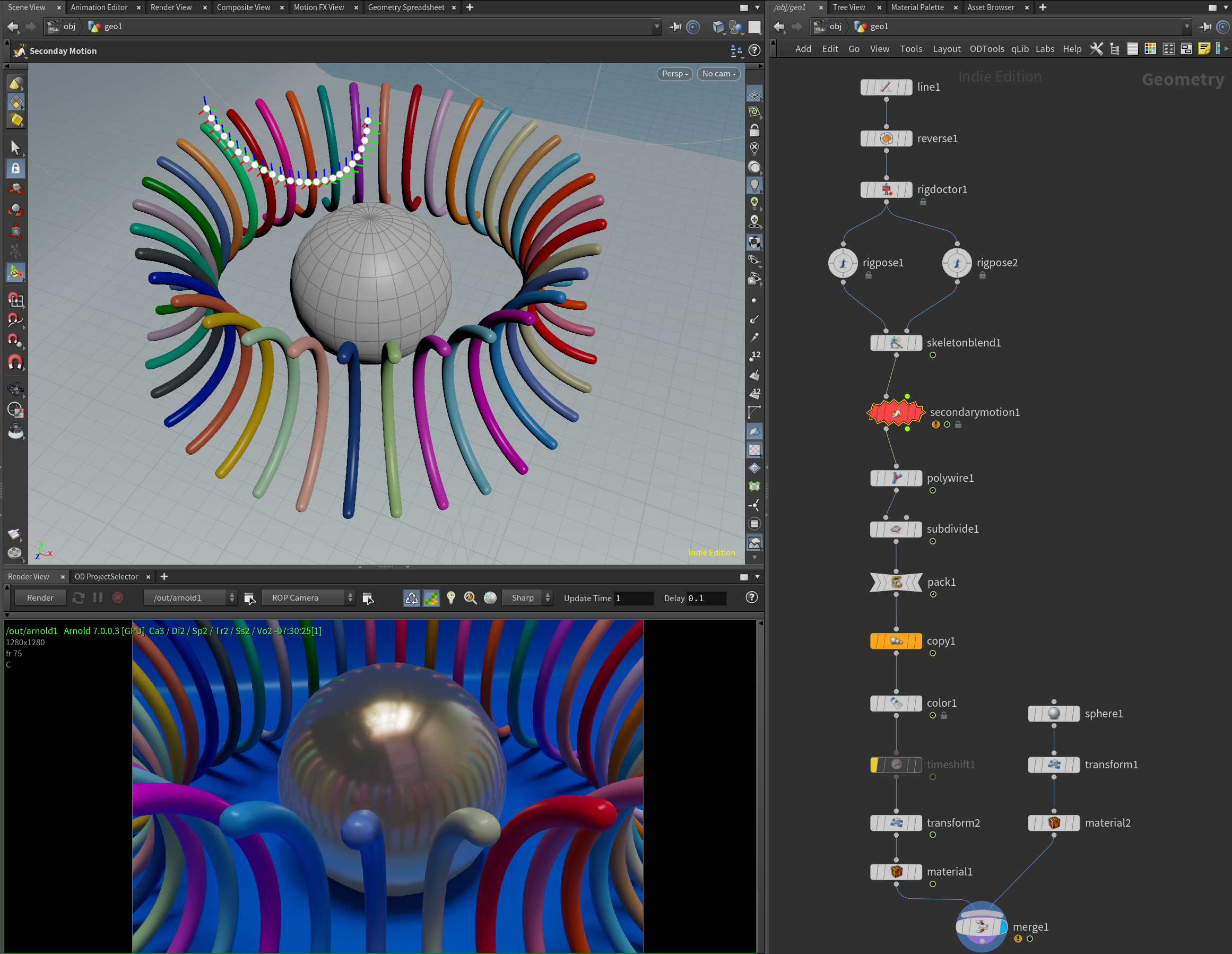Toggle the timeshift1 bypass flag
The width and height of the screenshot is (1232, 954).
[x=874, y=765]
